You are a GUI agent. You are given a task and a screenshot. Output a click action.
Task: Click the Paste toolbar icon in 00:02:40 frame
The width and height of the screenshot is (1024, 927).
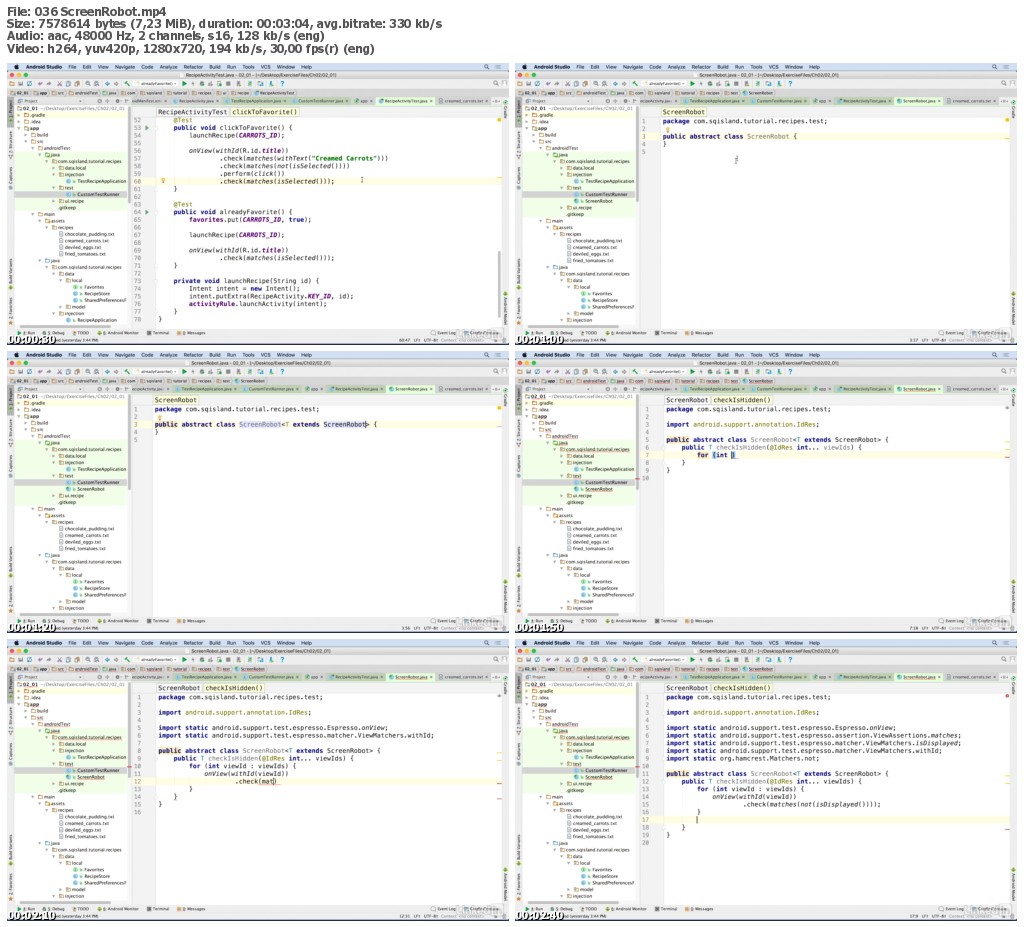[585, 660]
